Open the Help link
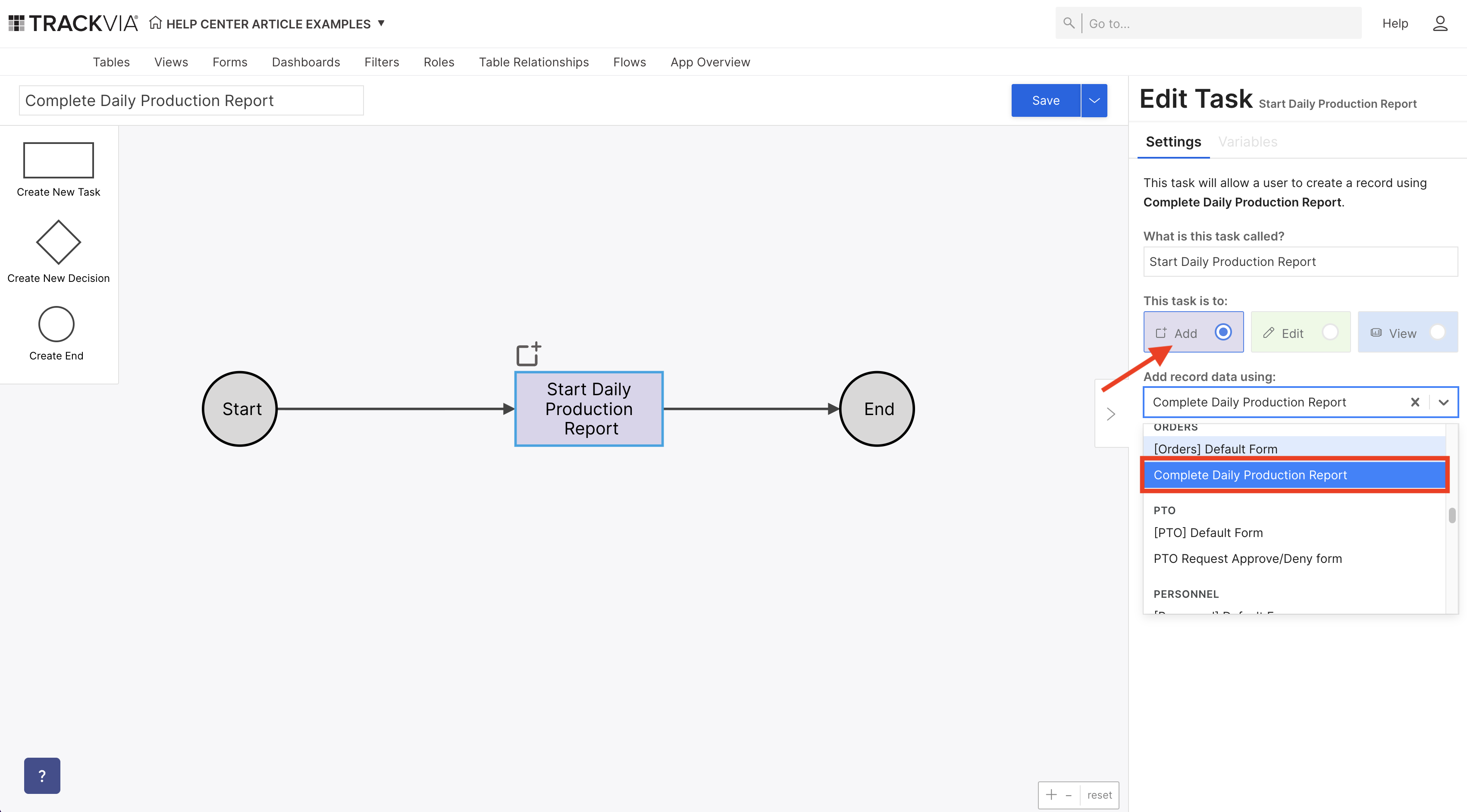1467x812 pixels. click(x=1395, y=23)
